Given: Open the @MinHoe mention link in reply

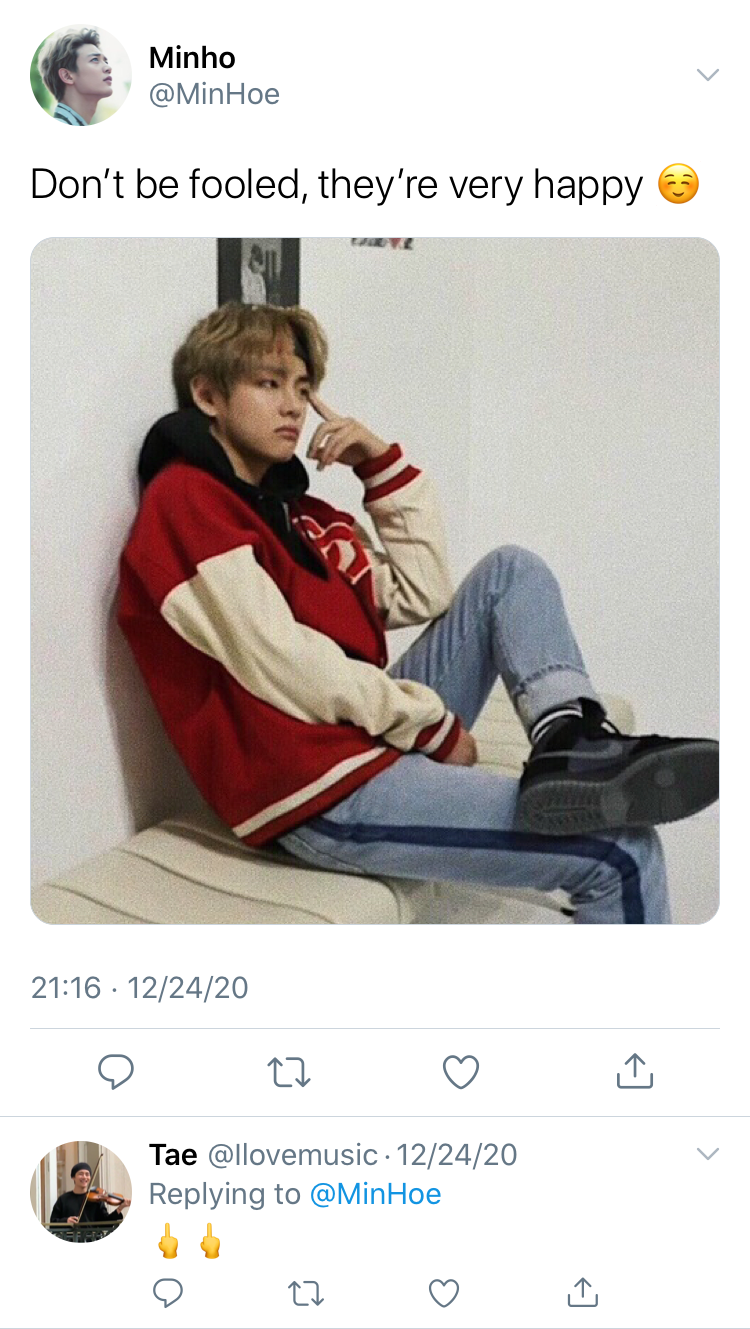Looking at the screenshot, I should (375, 1194).
